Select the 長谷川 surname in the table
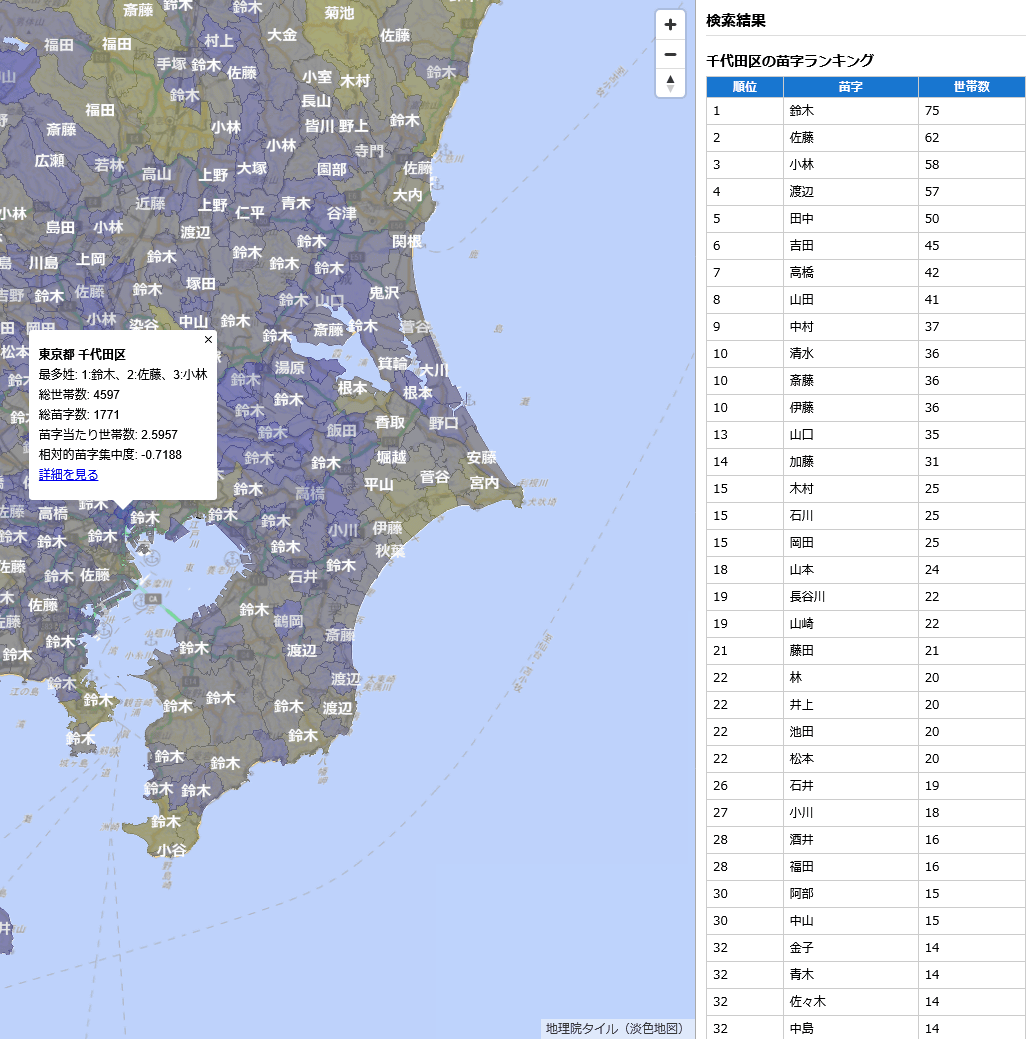1036x1039 pixels. click(x=807, y=596)
